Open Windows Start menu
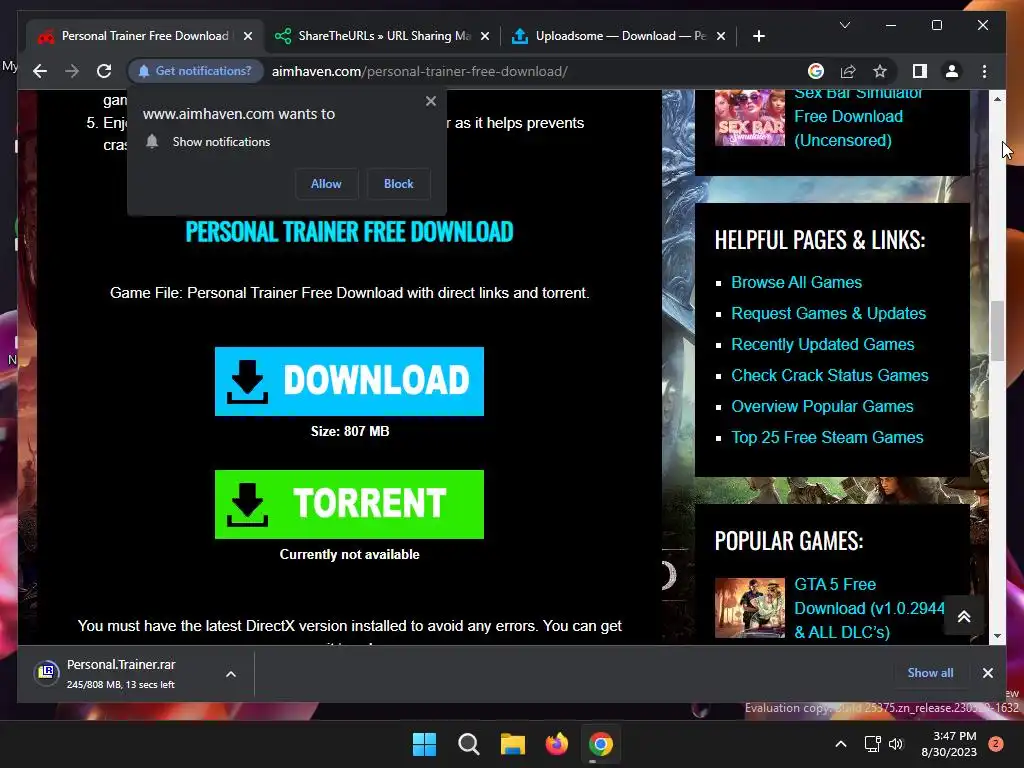The height and width of the screenshot is (768, 1024). (x=424, y=744)
